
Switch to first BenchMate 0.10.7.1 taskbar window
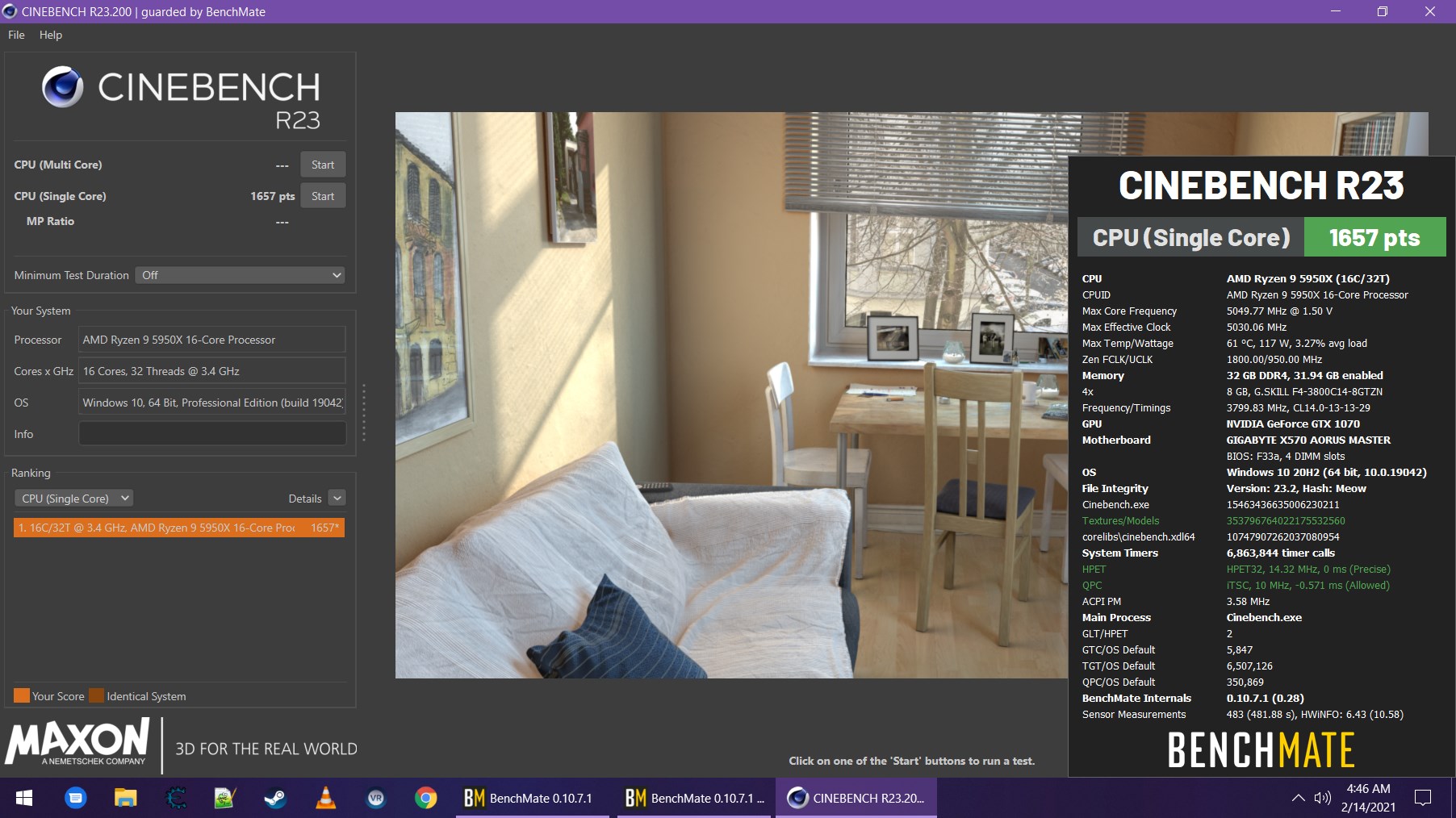point(532,798)
